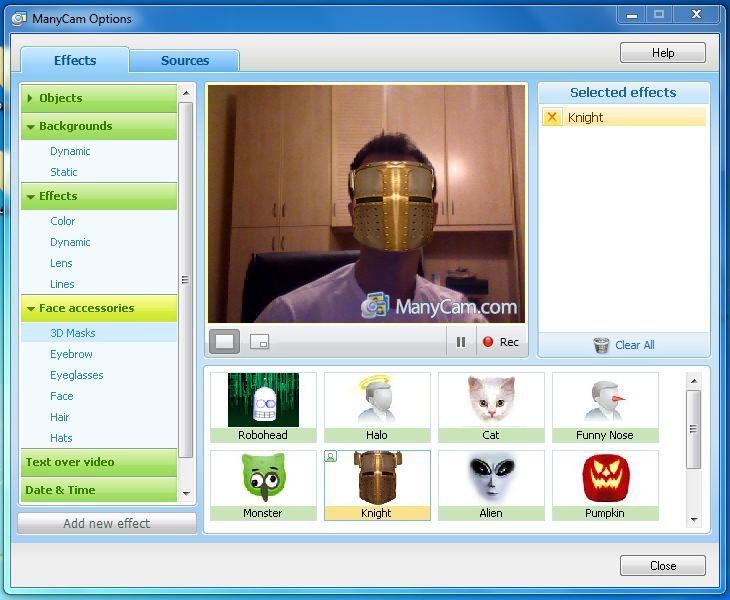Open Dynamic under Effects
The width and height of the screenshot is (730, 600).
click(70, 242)
